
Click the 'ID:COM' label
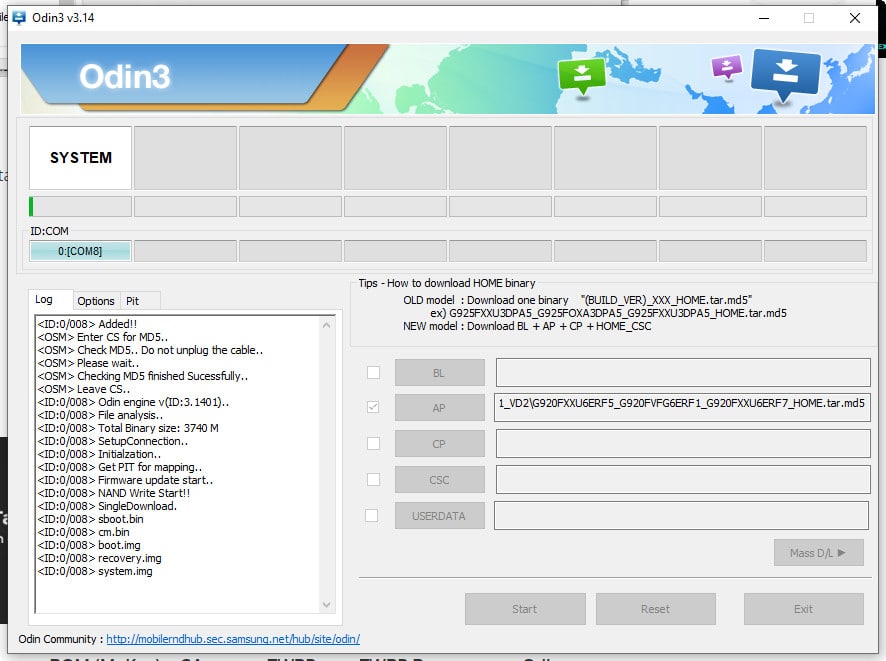[49, 231]
